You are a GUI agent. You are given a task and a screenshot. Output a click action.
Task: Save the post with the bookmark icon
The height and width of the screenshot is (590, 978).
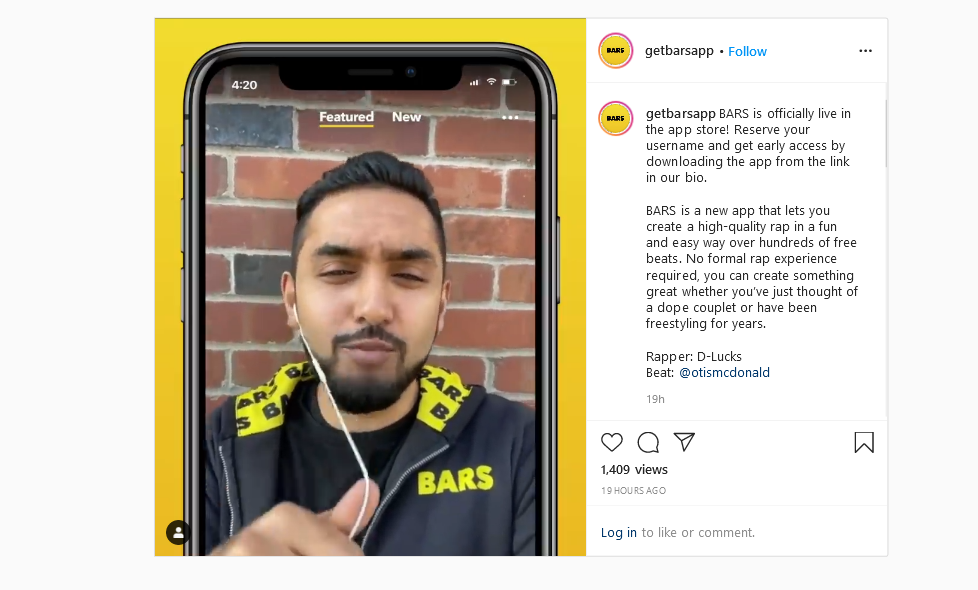(864, 442)
